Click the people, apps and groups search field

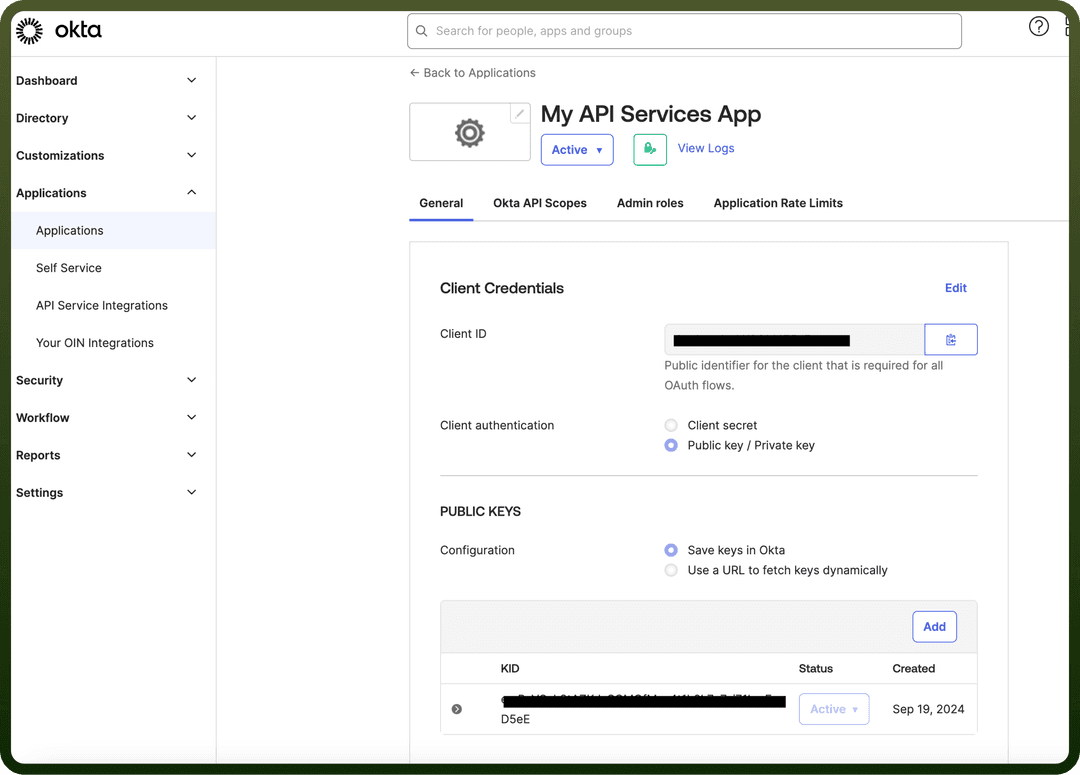(684, 31)
